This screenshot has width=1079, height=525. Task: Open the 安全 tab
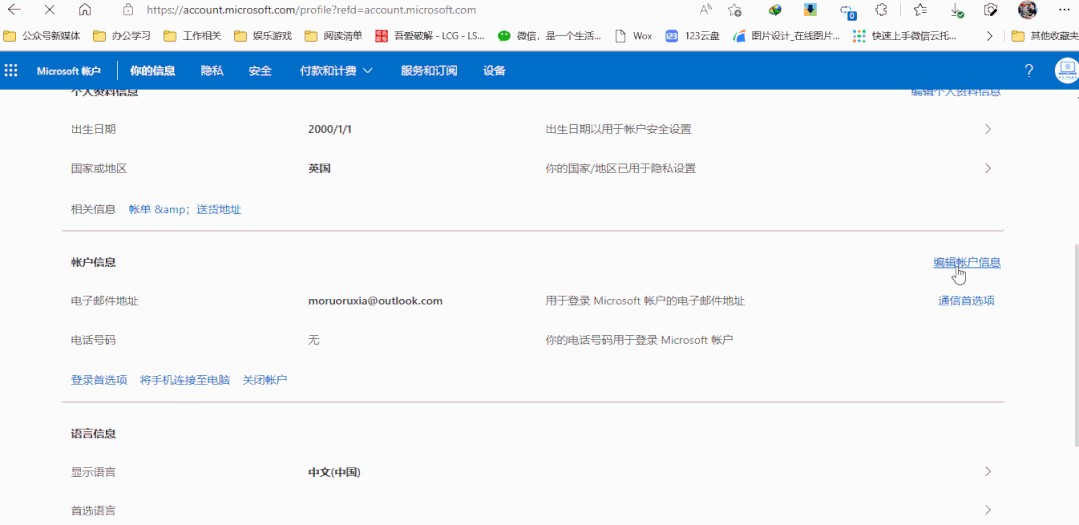260,71
